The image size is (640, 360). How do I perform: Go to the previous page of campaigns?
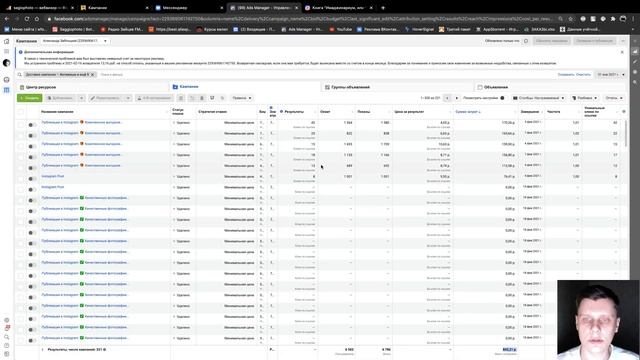coord(447,98)
